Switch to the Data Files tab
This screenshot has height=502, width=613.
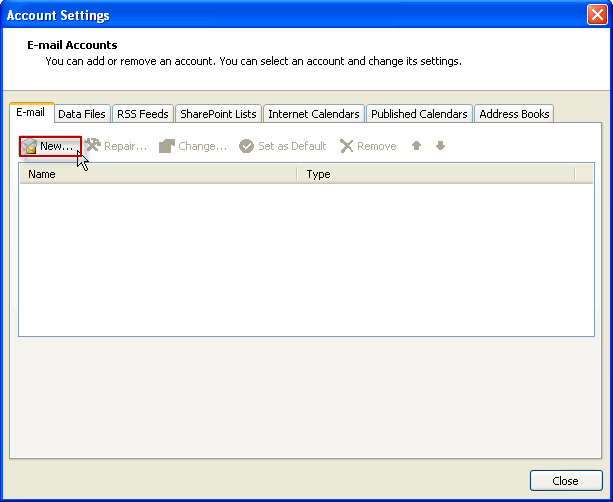click(82, 114)
